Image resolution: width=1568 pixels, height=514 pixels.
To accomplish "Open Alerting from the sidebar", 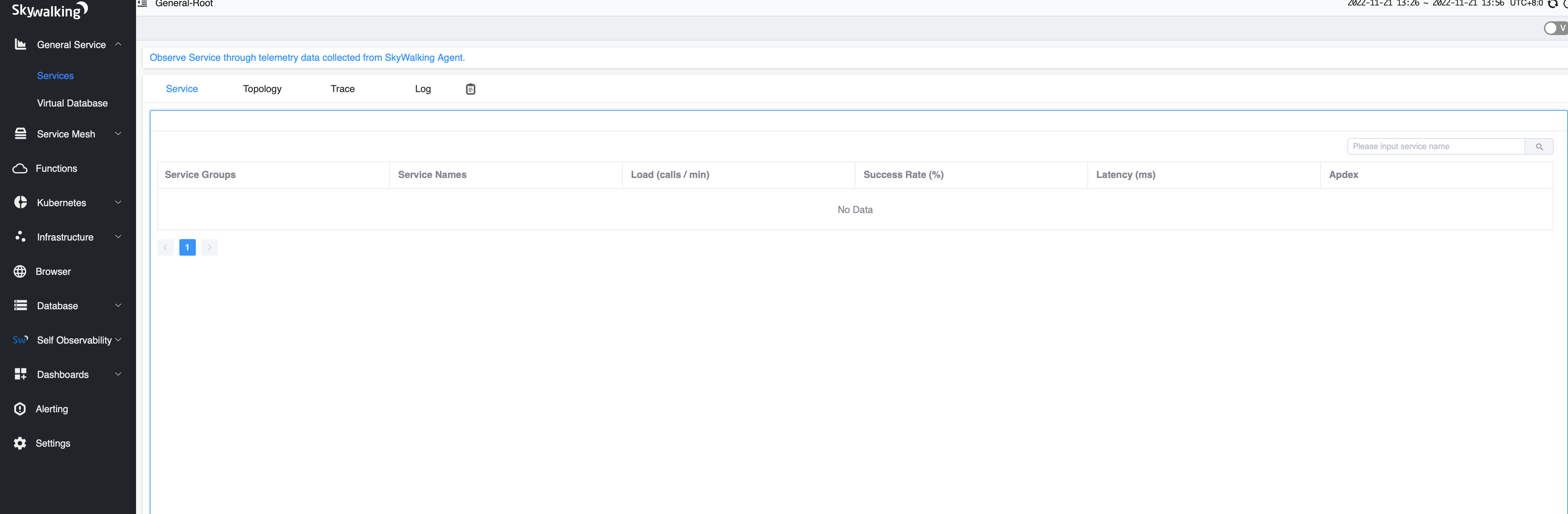I will (x=52, y=409).
